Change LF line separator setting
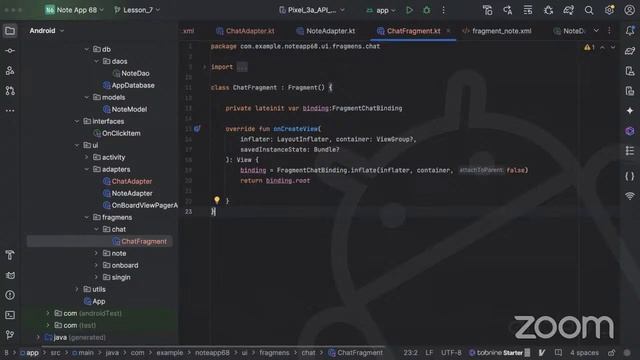The width and height of the screenshot is (640, 360). [429, 353]
